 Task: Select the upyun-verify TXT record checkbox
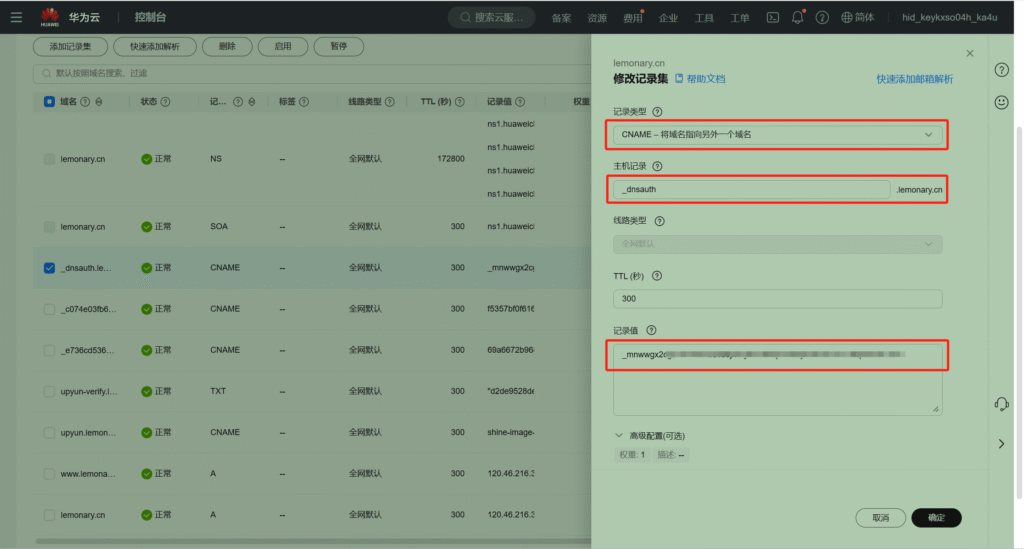coord(50,391)
